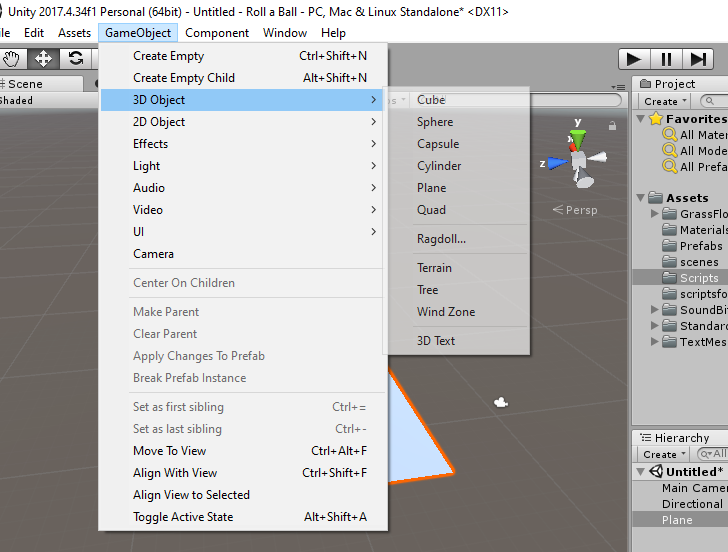Open the Prefabs folder
Screen dimensions: 728x552
[x=693, y=246]
